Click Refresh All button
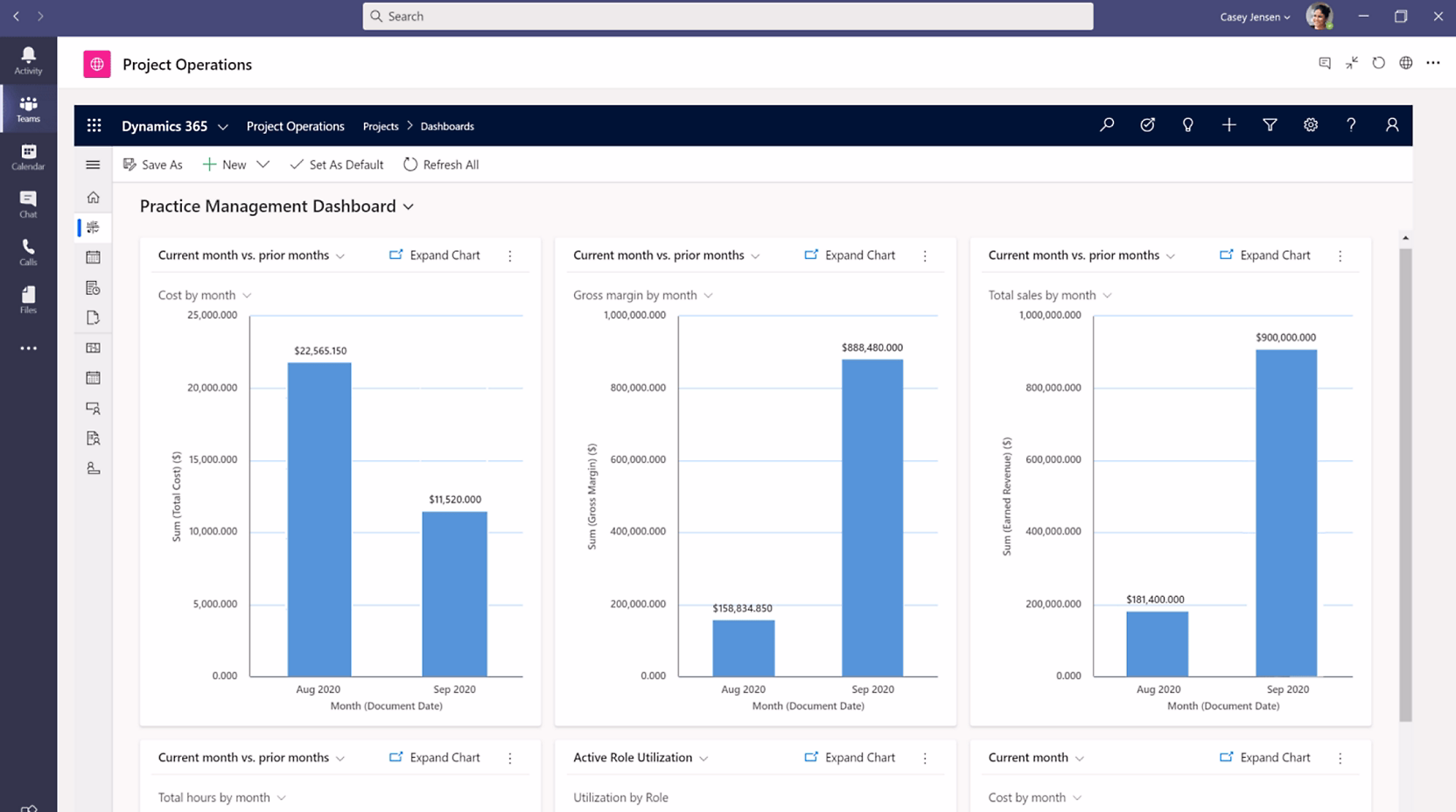Screen dimensions: 1456x812 (441, 164)
